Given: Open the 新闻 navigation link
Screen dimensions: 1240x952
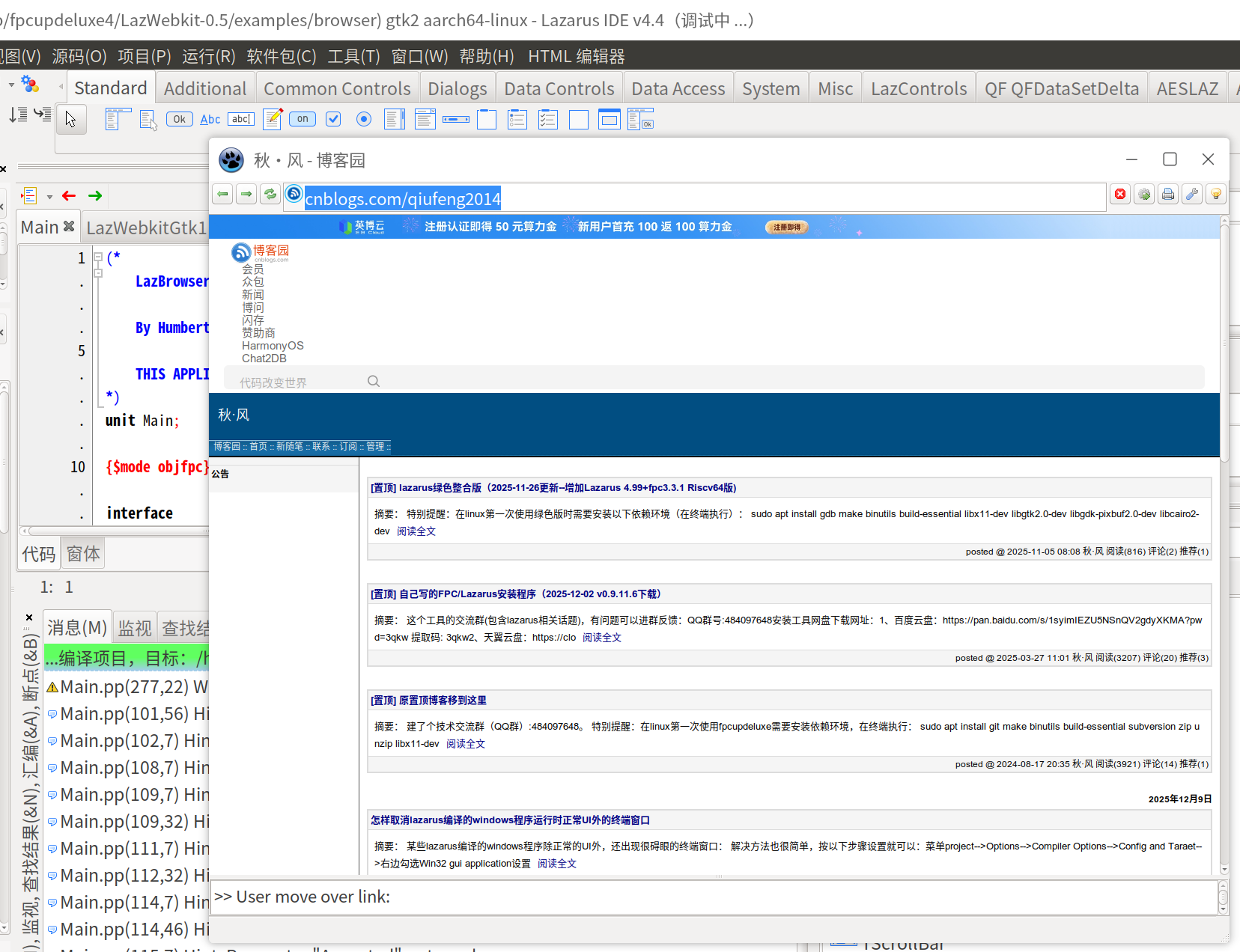Looking at the screenshot, I should tap(253, 295).
